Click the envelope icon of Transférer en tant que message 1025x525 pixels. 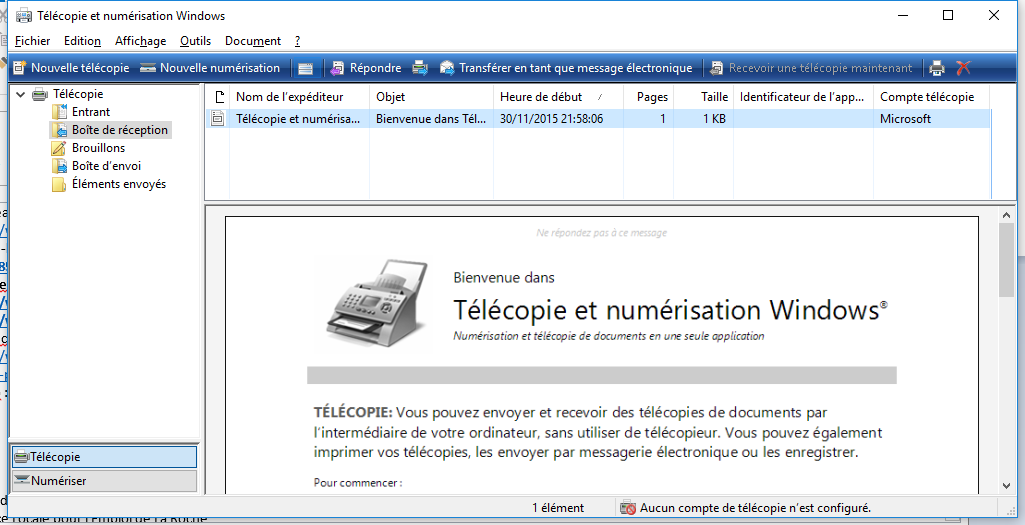(x=447, y=68)
